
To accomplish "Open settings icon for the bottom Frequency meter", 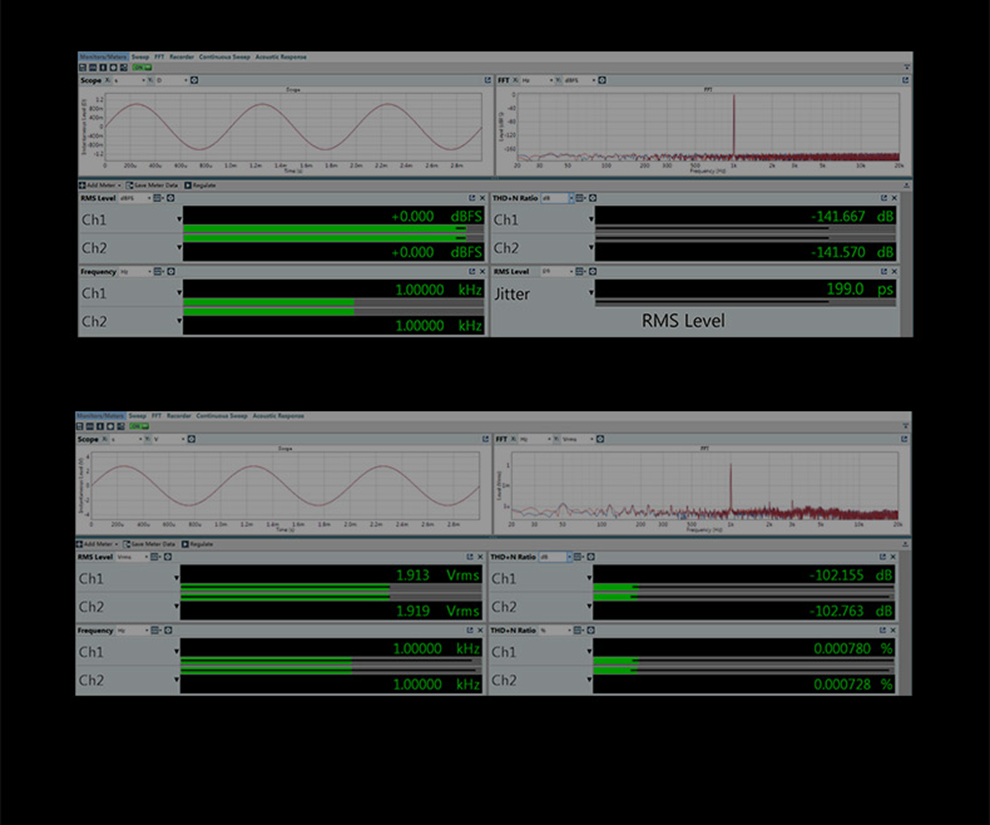I will [168, 630].
